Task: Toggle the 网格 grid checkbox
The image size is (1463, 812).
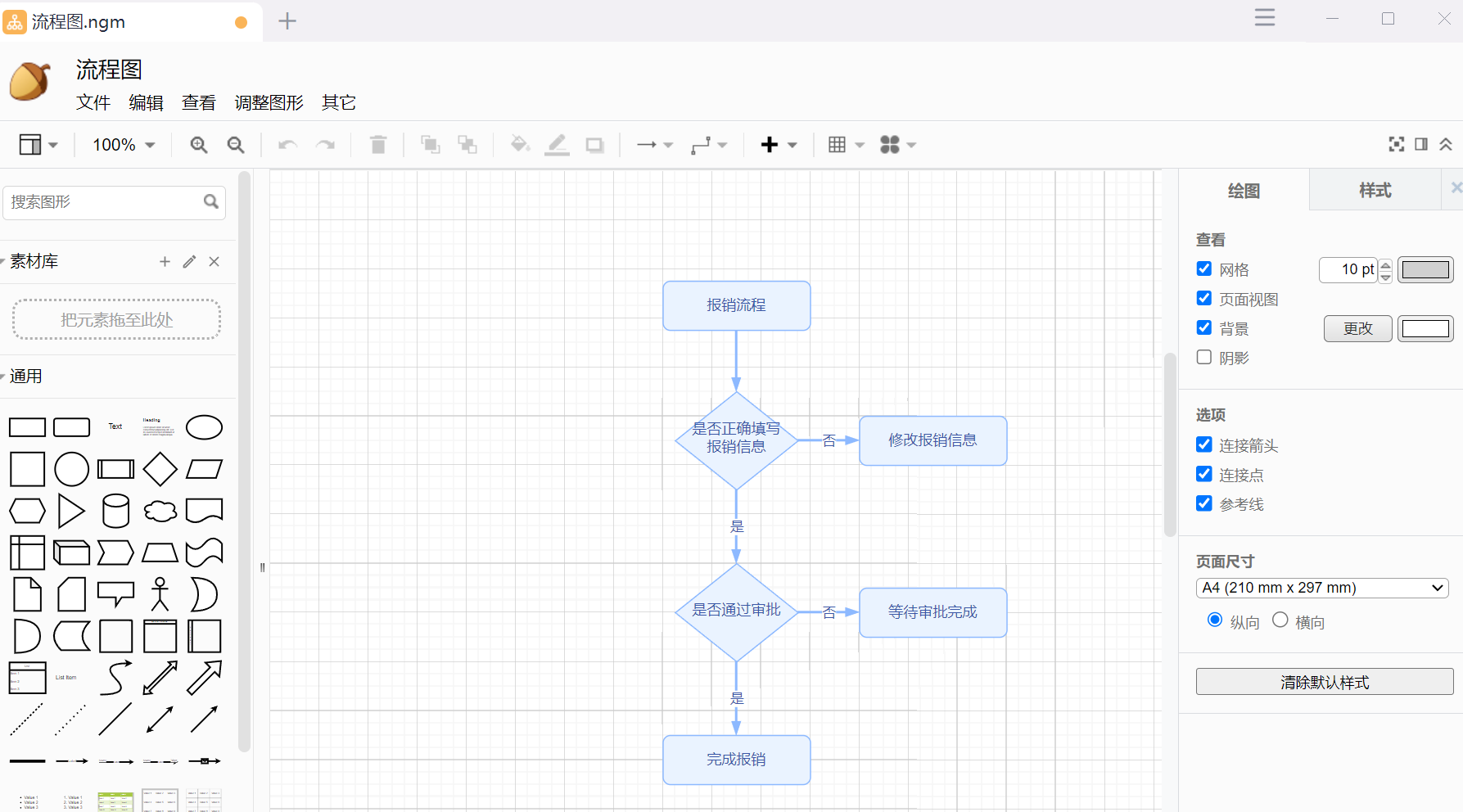Action: 1204,268
